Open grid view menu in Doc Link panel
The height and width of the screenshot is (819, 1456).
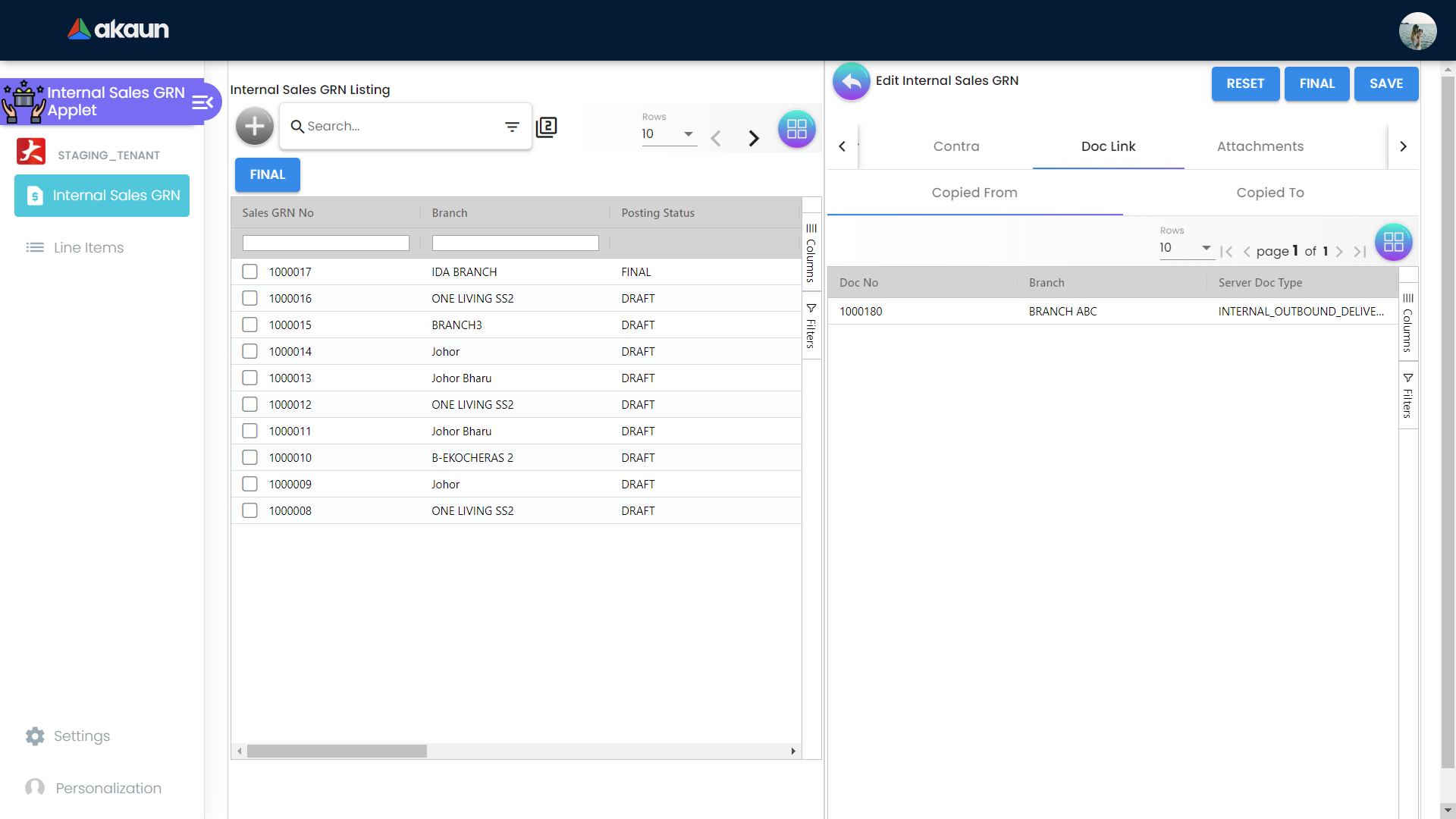click(x=1393, y=242)
